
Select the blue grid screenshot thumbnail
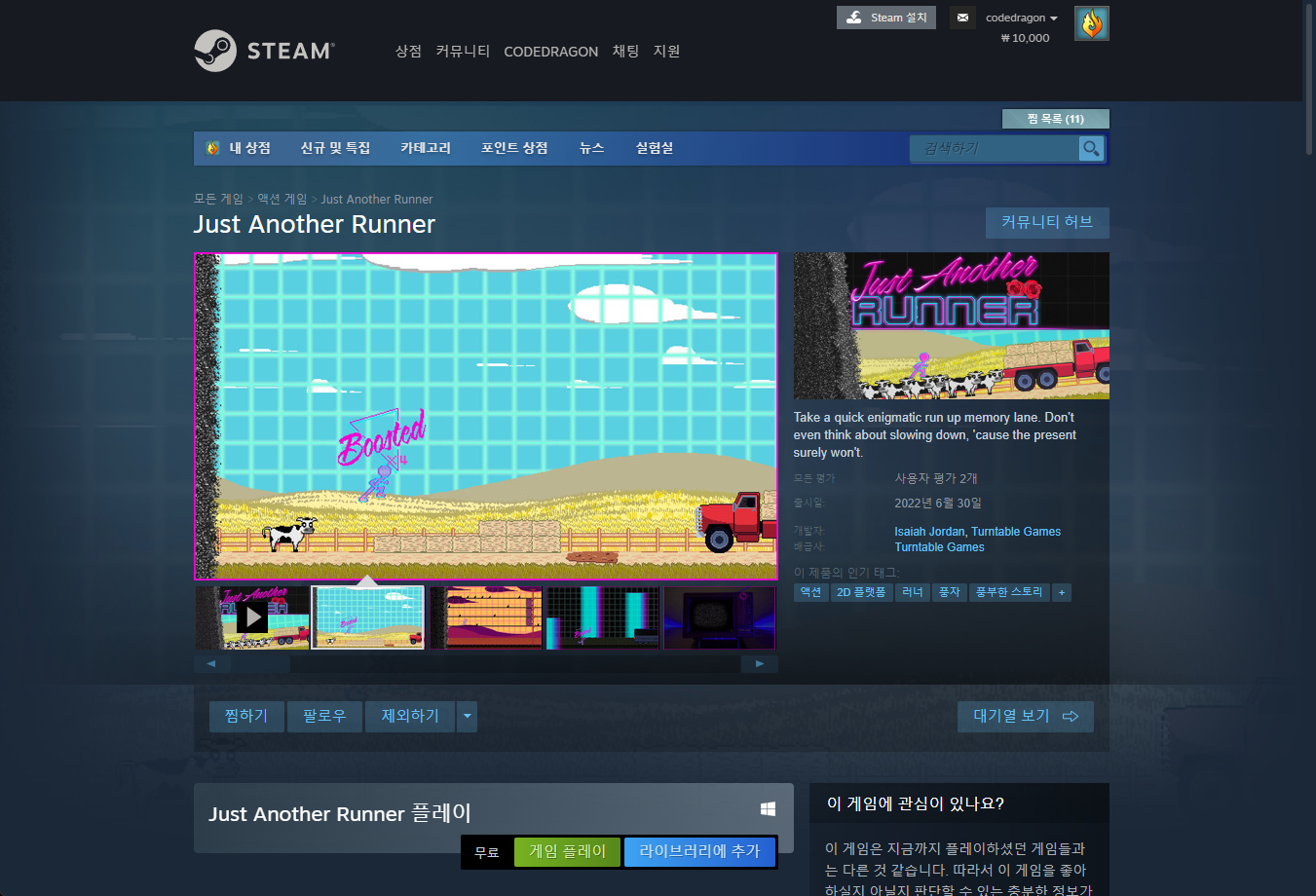click(367, 616)
